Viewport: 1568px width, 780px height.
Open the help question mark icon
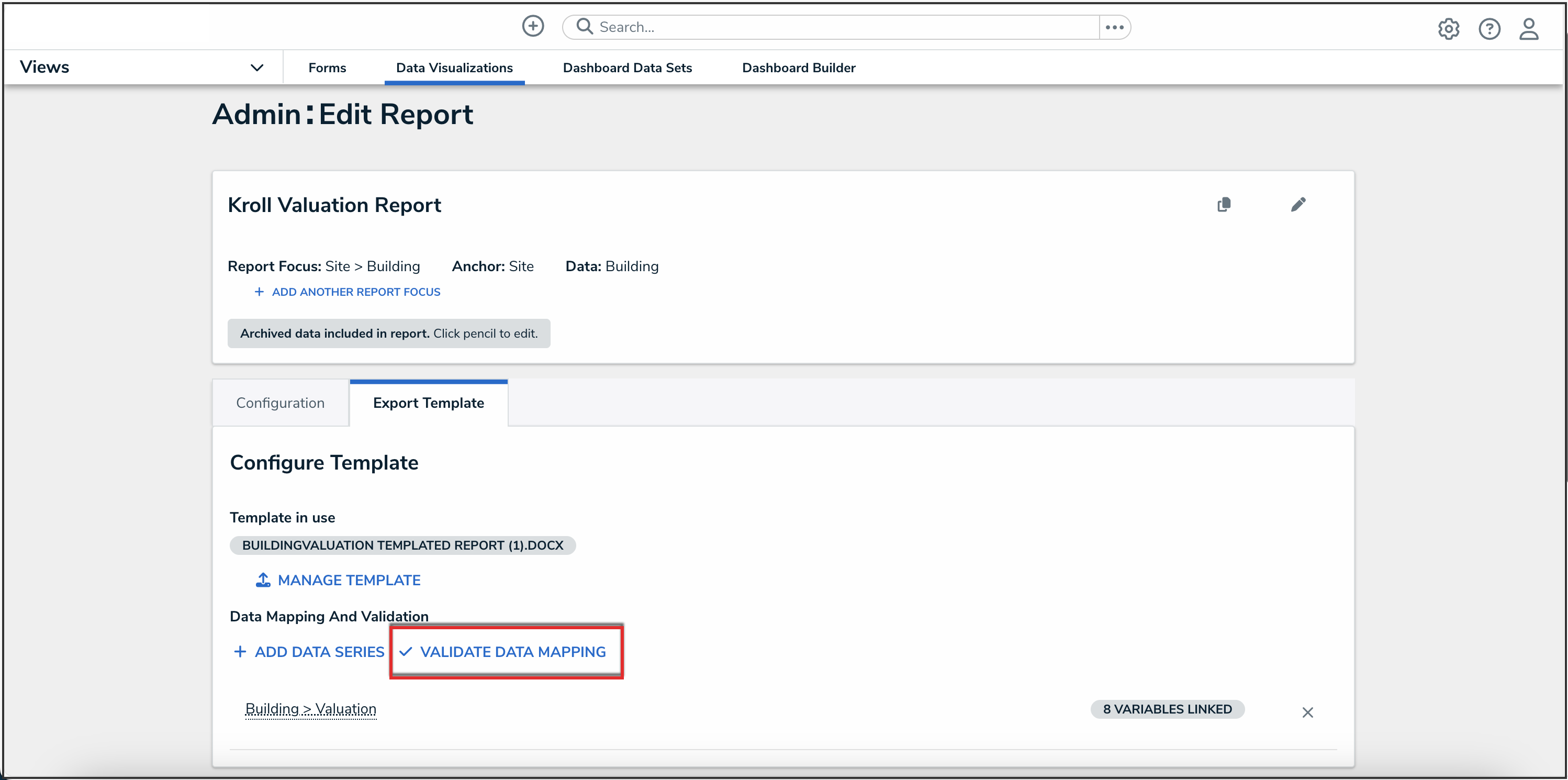pos(1489,29)
